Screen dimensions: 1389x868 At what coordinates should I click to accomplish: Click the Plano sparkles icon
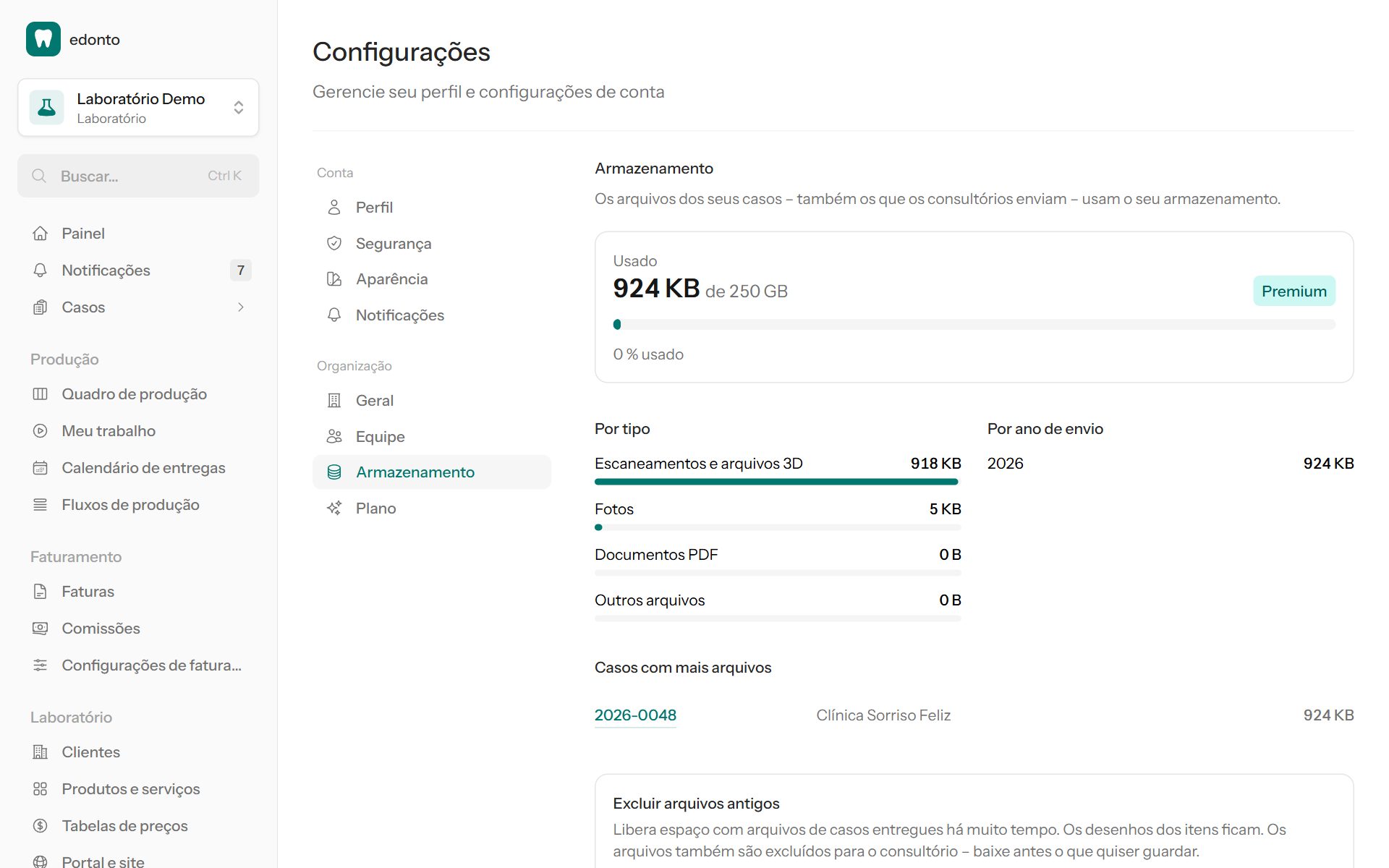(334, 509)
